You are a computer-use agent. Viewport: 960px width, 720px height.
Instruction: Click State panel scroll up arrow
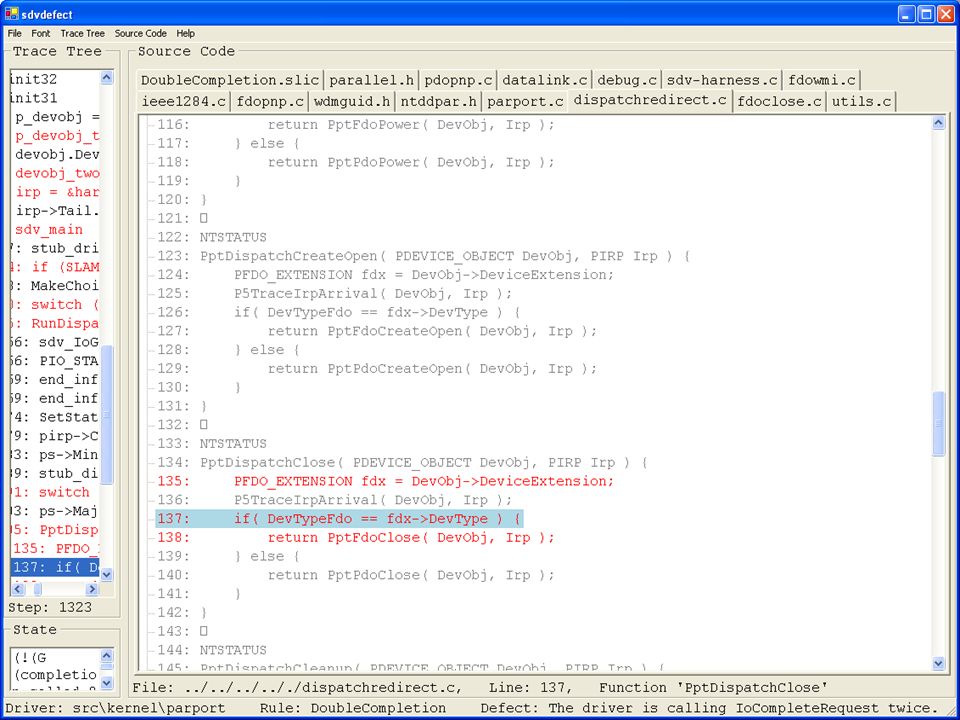coord(107,655)
